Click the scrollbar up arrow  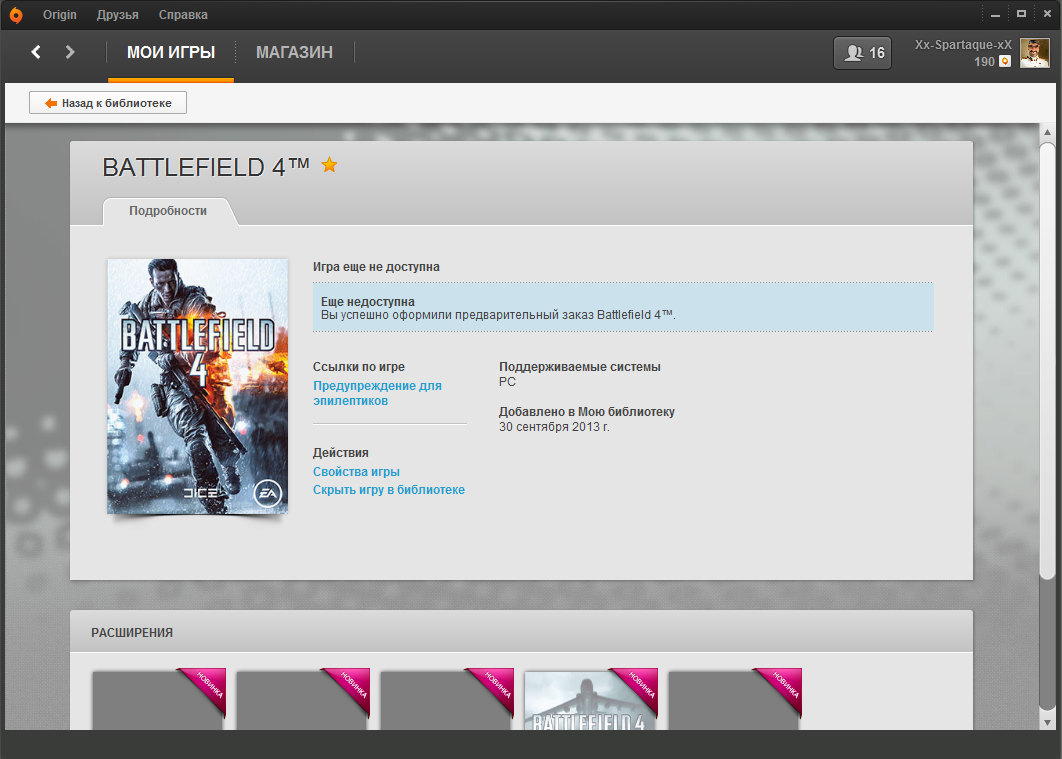coord(1047,131)
